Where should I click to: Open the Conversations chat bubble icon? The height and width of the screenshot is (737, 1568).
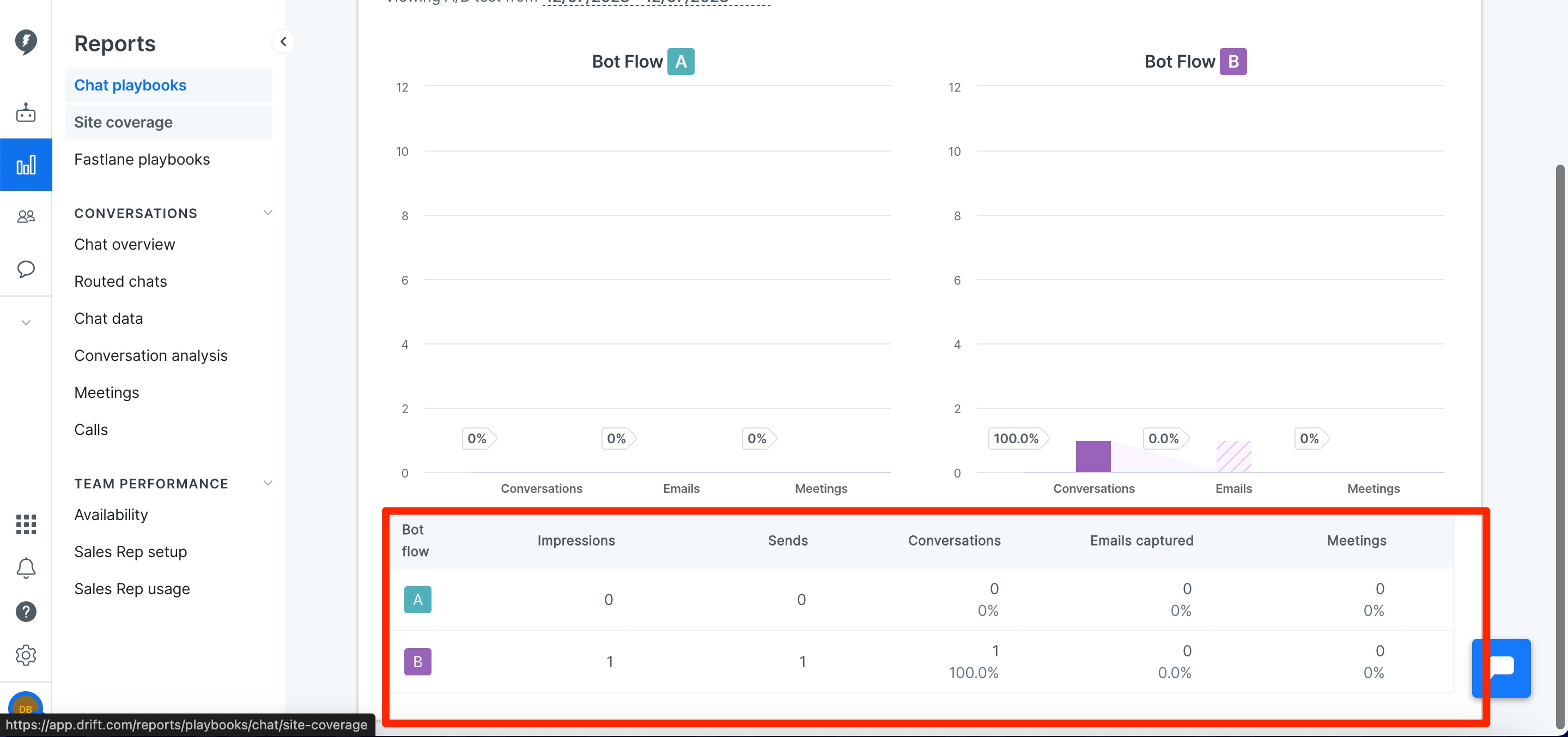coord(26,269)
